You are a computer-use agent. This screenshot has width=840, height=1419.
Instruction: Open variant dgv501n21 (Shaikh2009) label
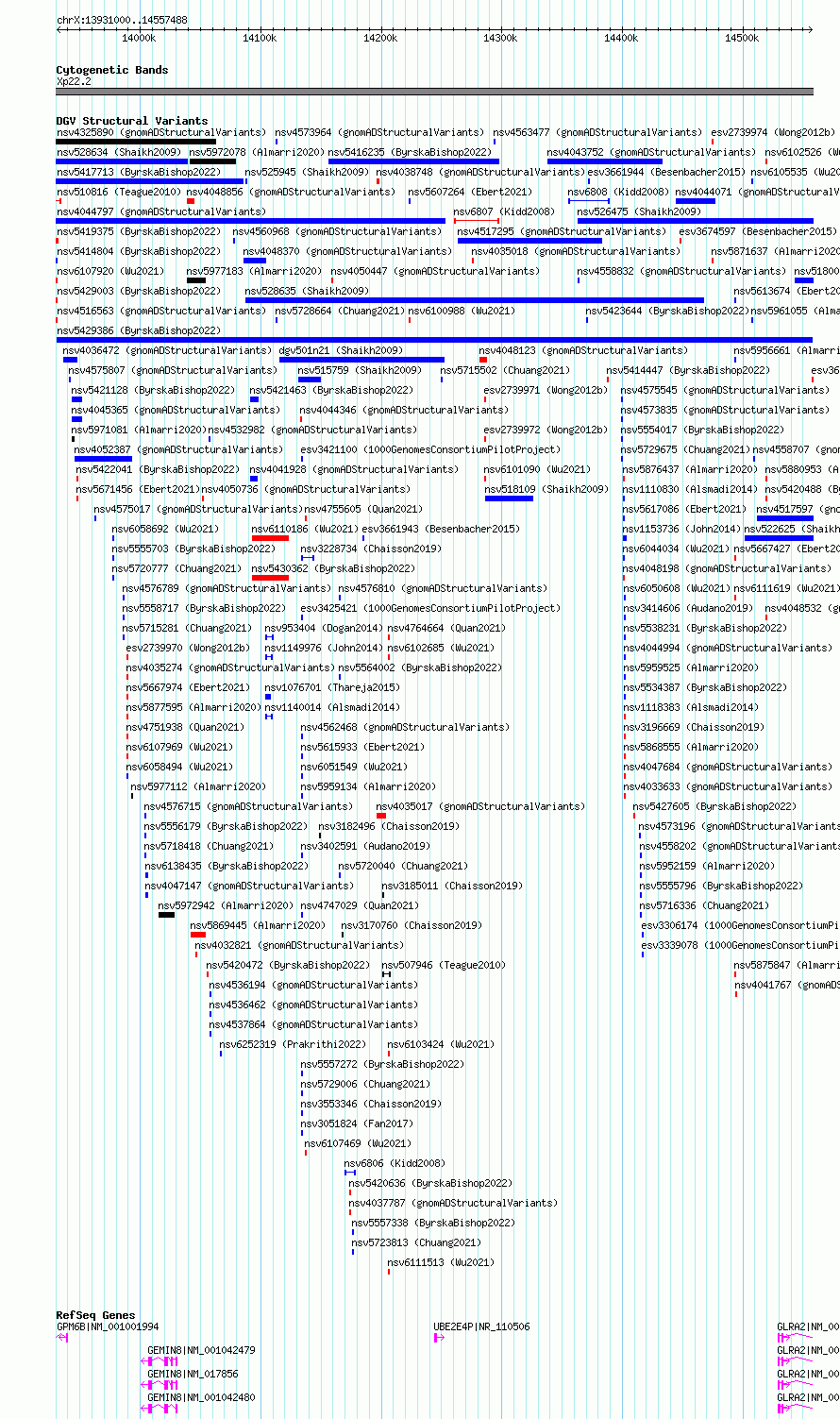[x=341, y=350]
